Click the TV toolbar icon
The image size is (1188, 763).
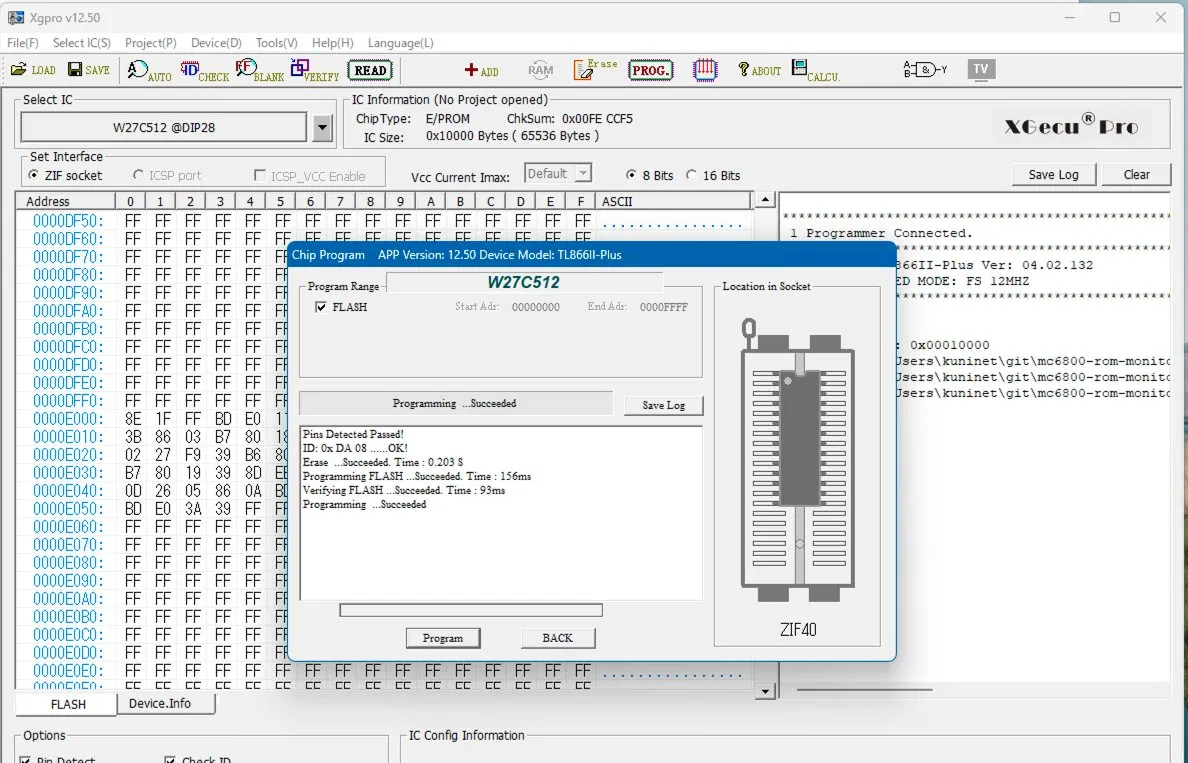pos(981,70)
